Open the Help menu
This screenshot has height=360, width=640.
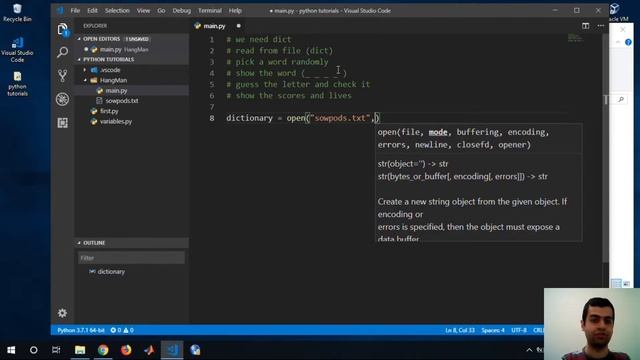[x=235, y=11]
